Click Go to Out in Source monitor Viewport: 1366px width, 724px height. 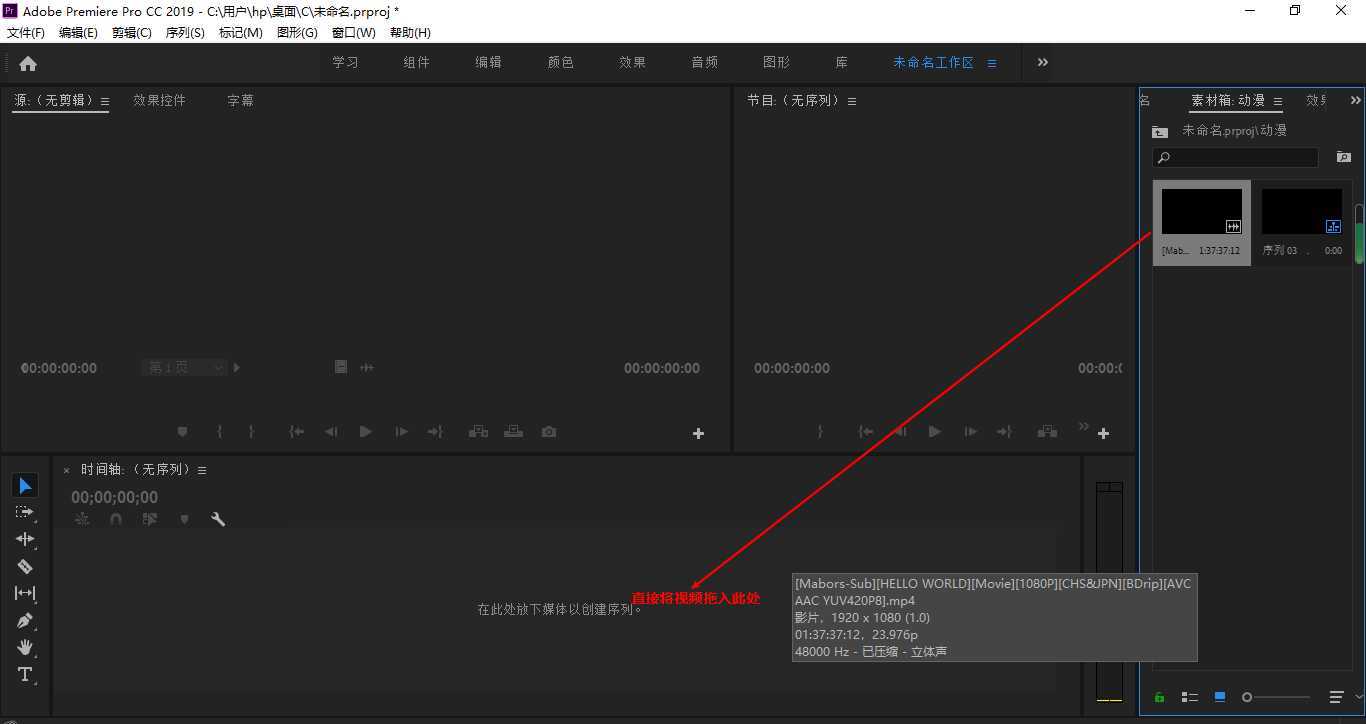click(x=435, y=432)
